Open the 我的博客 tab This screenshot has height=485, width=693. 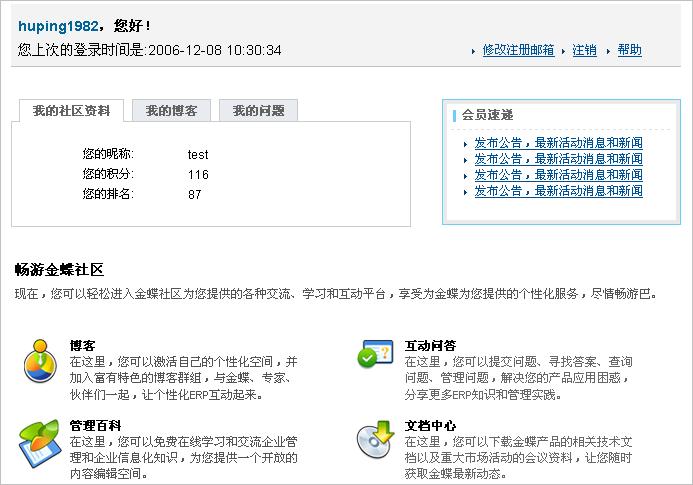coord(171,111)
